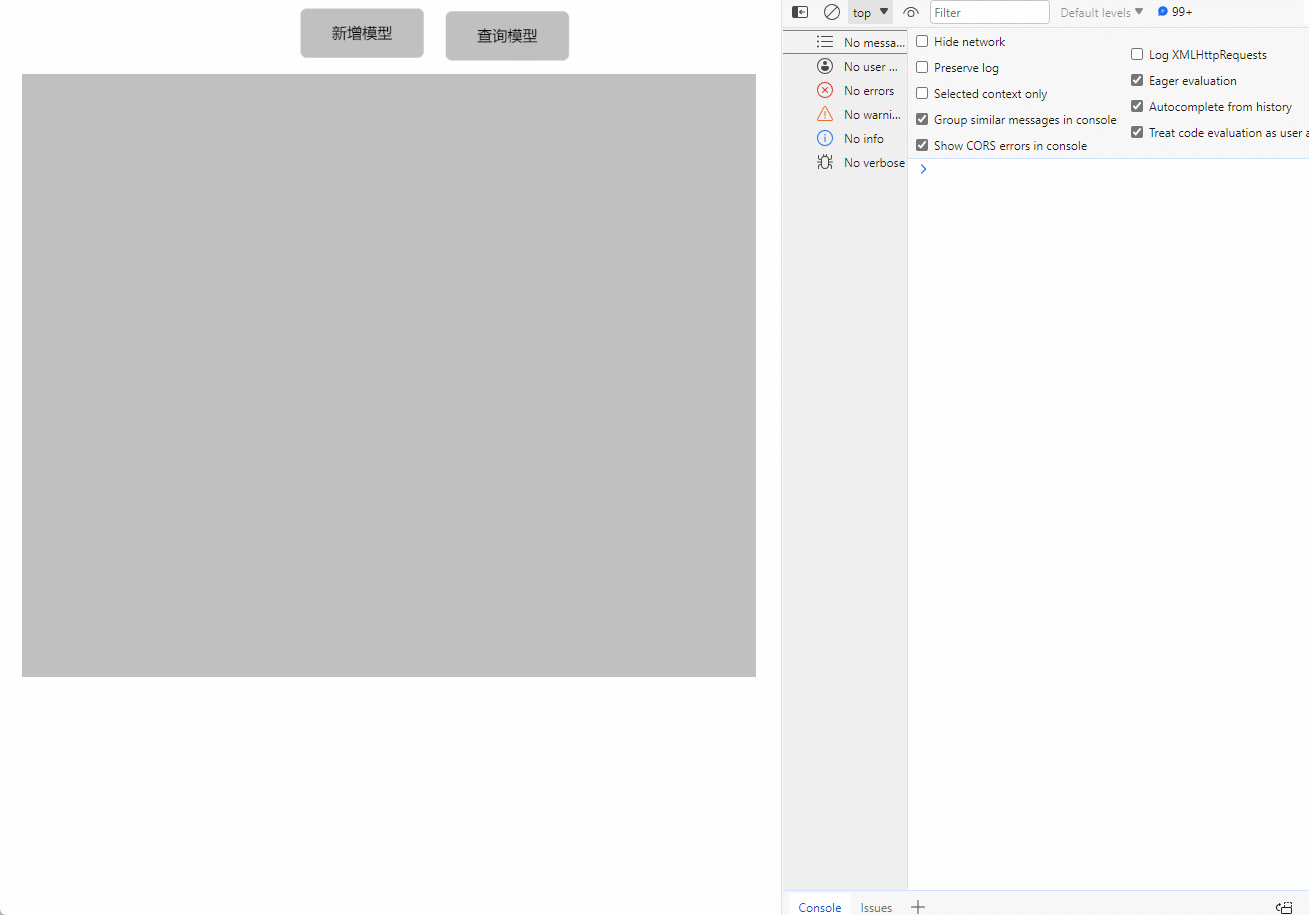Hide the console sidebar panel
1309x915 pixels.
[800, 12]
